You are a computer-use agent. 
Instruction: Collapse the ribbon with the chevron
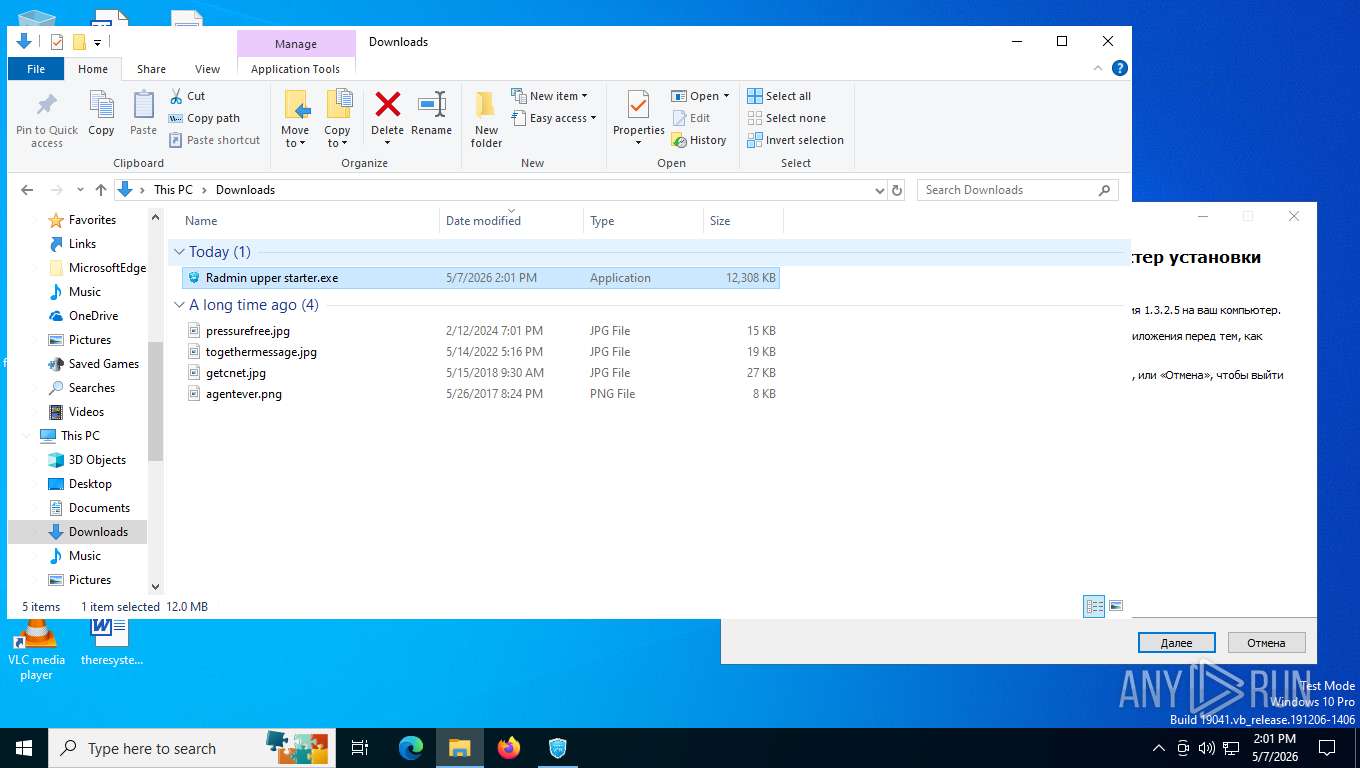coord(1100,68)
